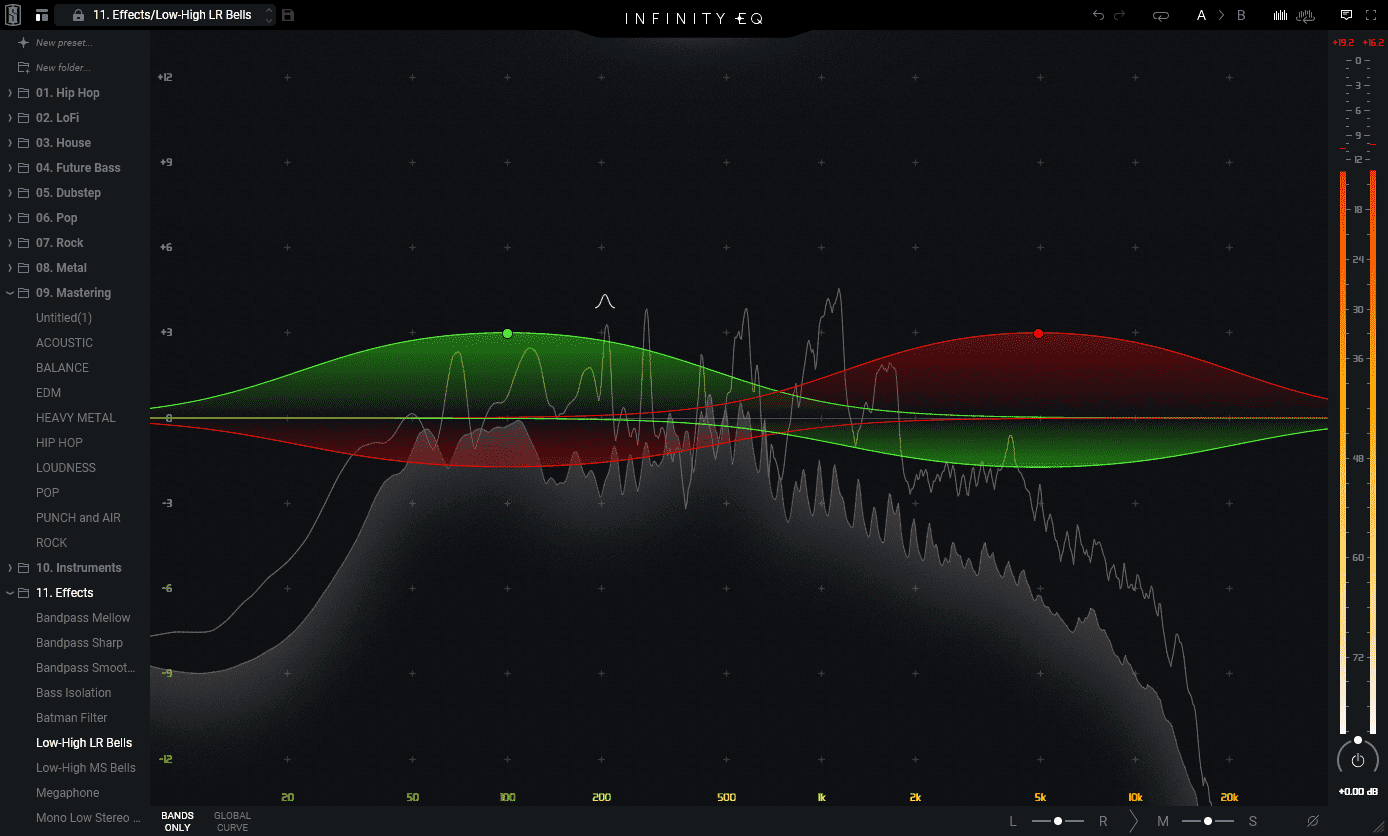
Task: Step presets with up-down arrows
Action: [x=269, y=15]
